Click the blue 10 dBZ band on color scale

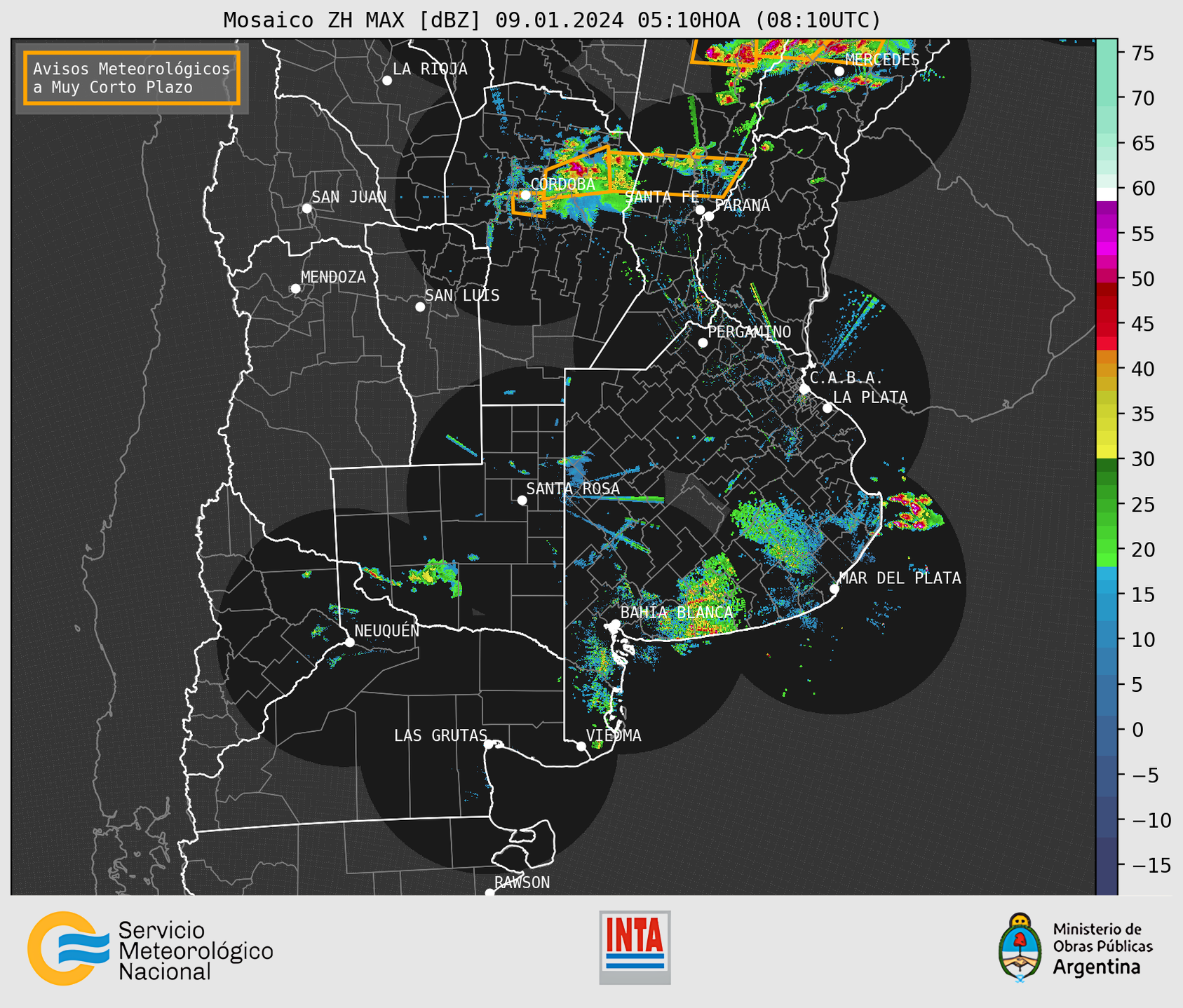tap(1106, 639)
